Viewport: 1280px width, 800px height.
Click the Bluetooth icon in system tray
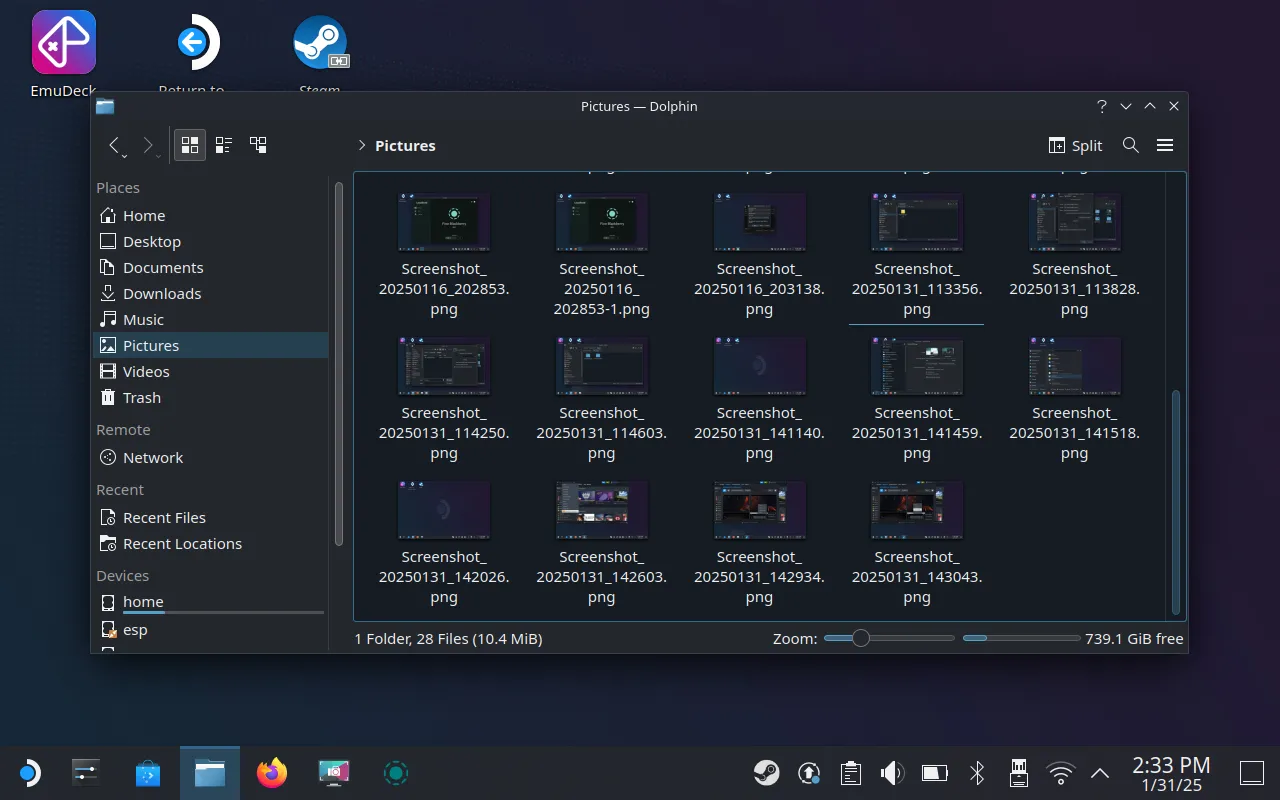977,773
